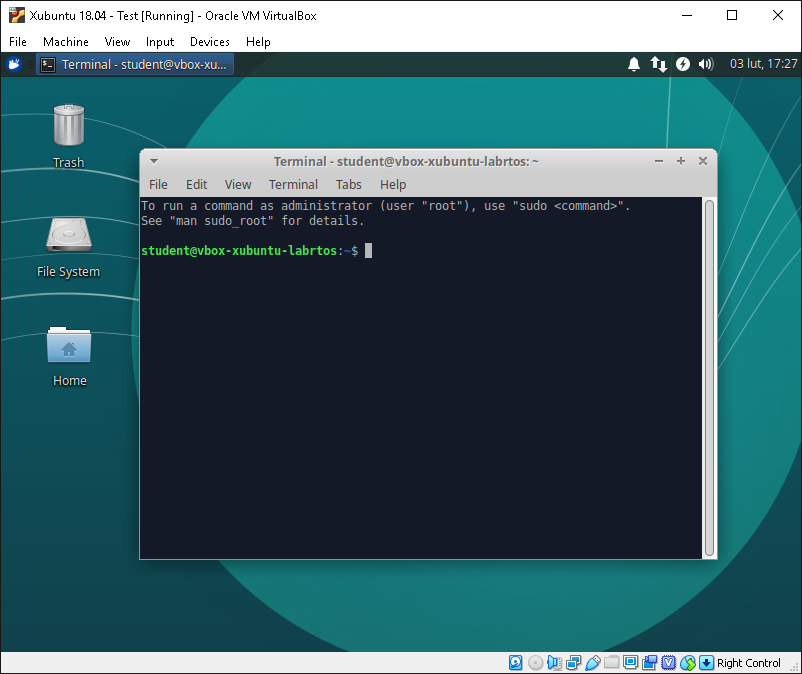Minimize the terminal window
Image resolution: width=802 pixels, height=674 pixels.
coord(659,161)
